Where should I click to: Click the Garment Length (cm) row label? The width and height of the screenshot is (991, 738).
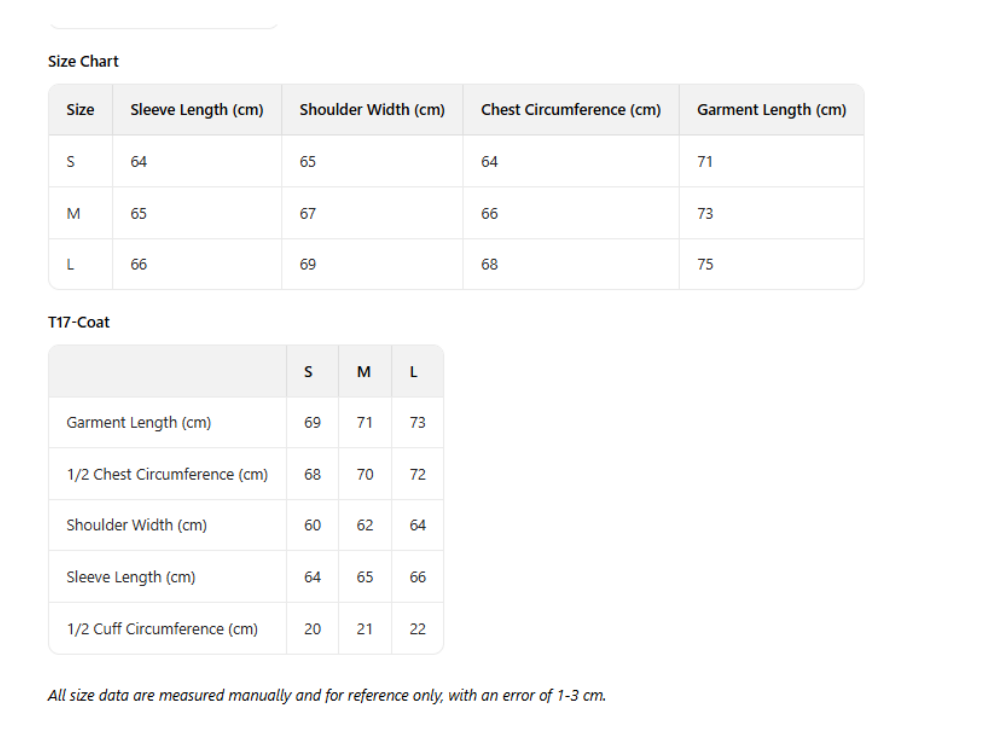(x=139, y=422)
